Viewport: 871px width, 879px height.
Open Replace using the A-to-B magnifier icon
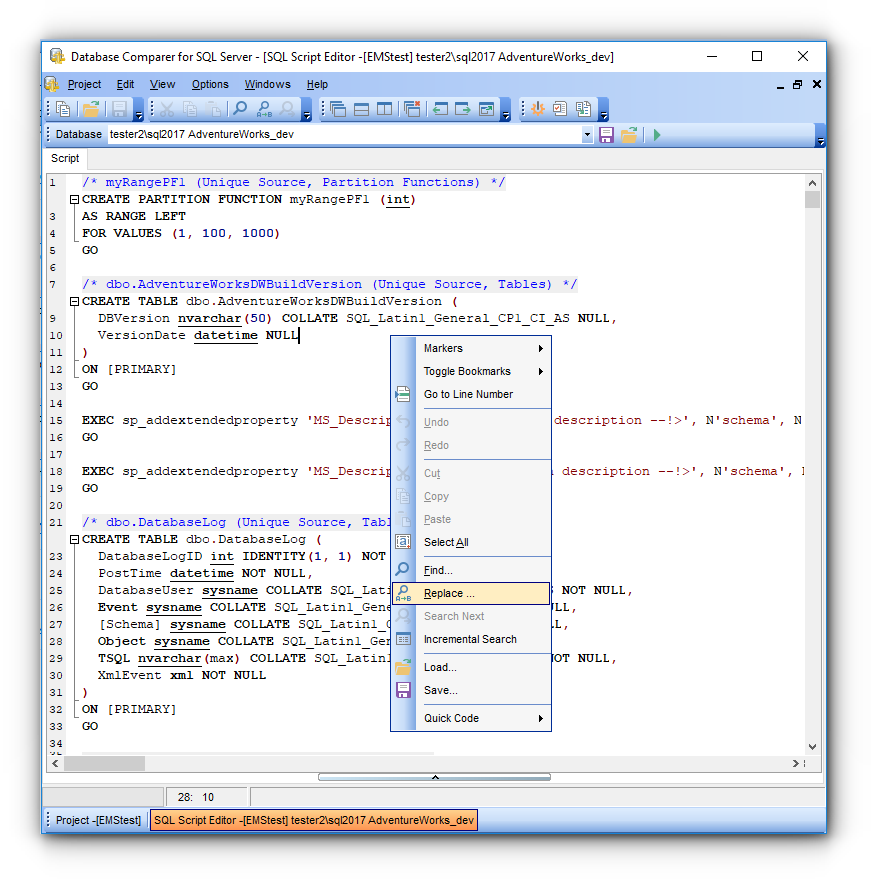[x=266, y=109]
